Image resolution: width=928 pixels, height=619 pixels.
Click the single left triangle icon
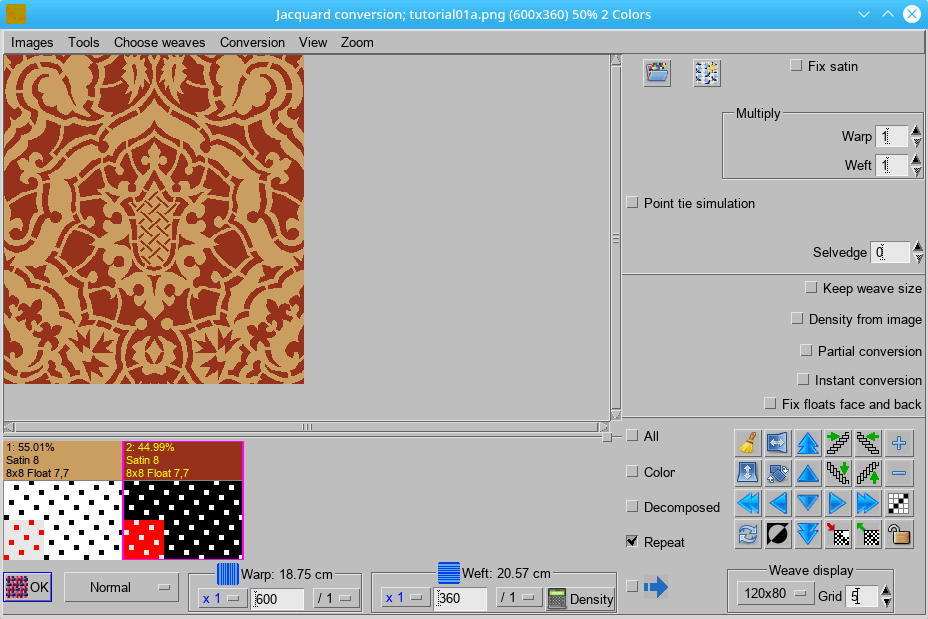pos(778,504)
